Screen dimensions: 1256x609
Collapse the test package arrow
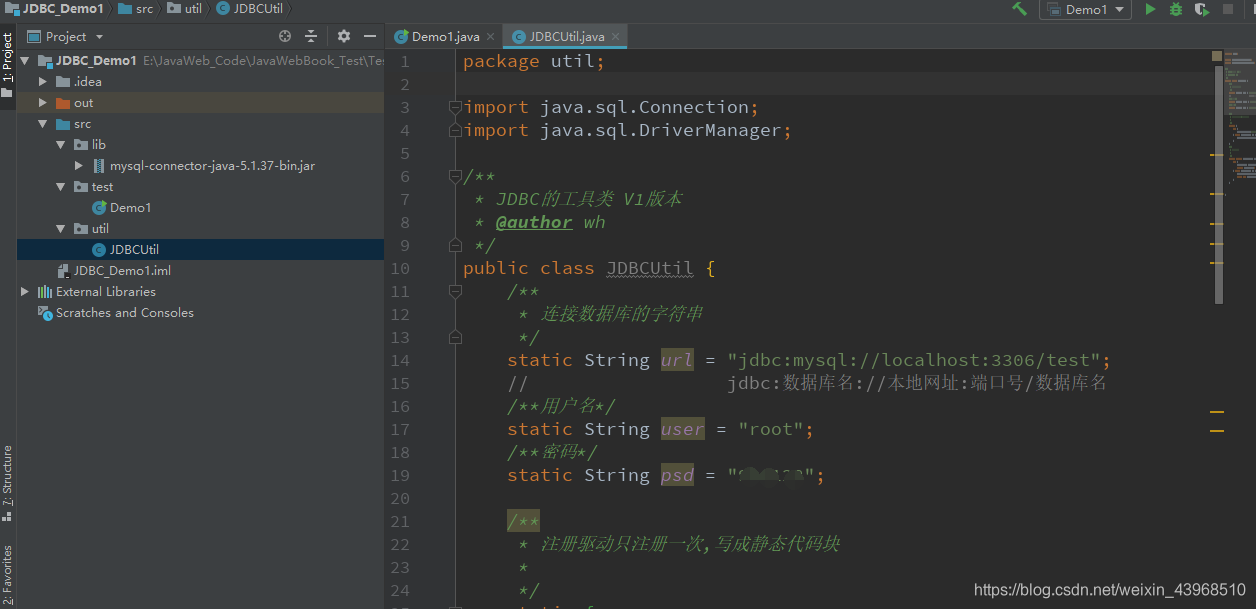(61, 187)
